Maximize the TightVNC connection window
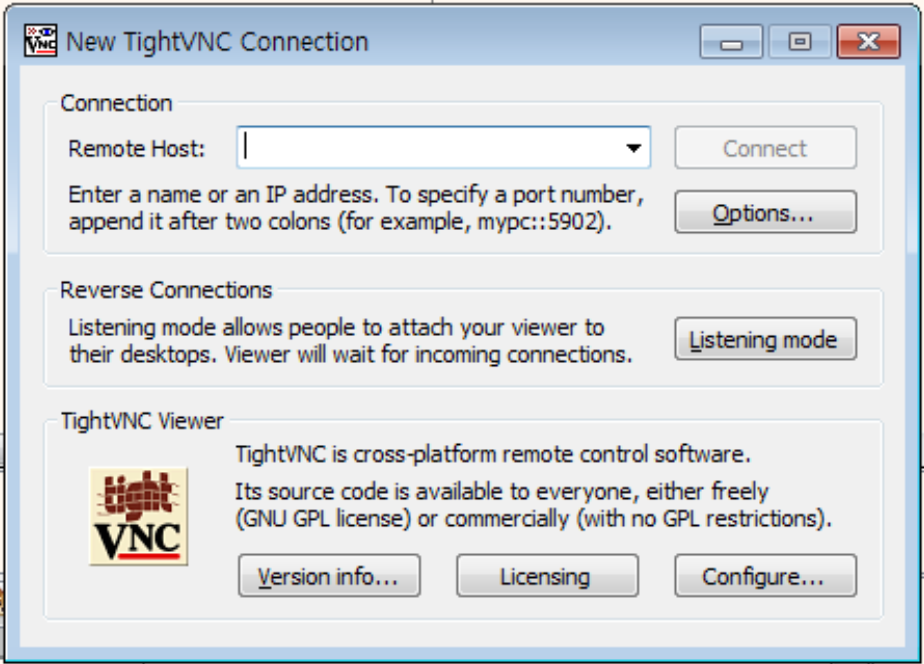This screenshot has height=664, width=924. point(799,42)
